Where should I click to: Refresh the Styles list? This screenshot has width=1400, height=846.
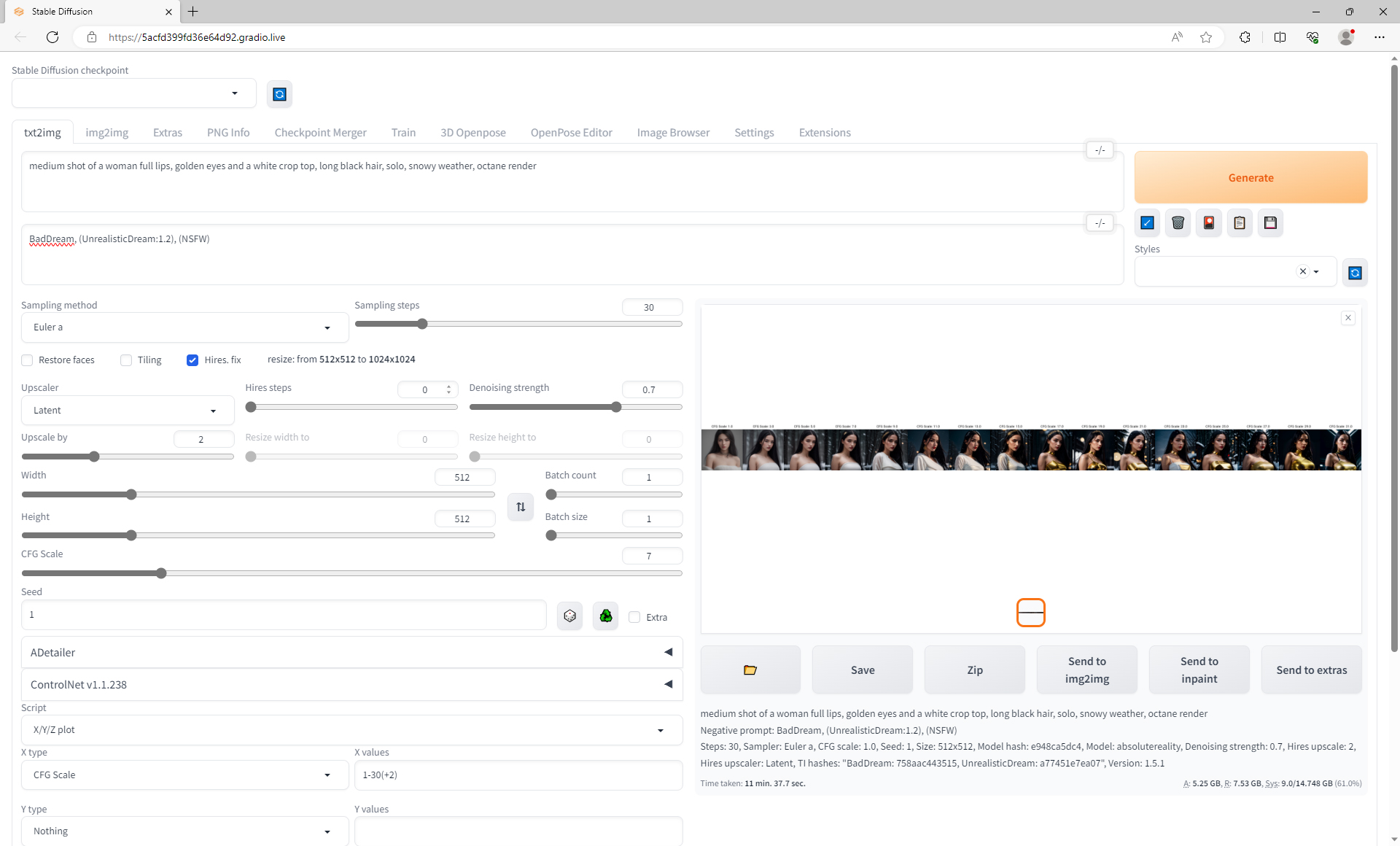pyautogui.click(x=1355, y=273)
